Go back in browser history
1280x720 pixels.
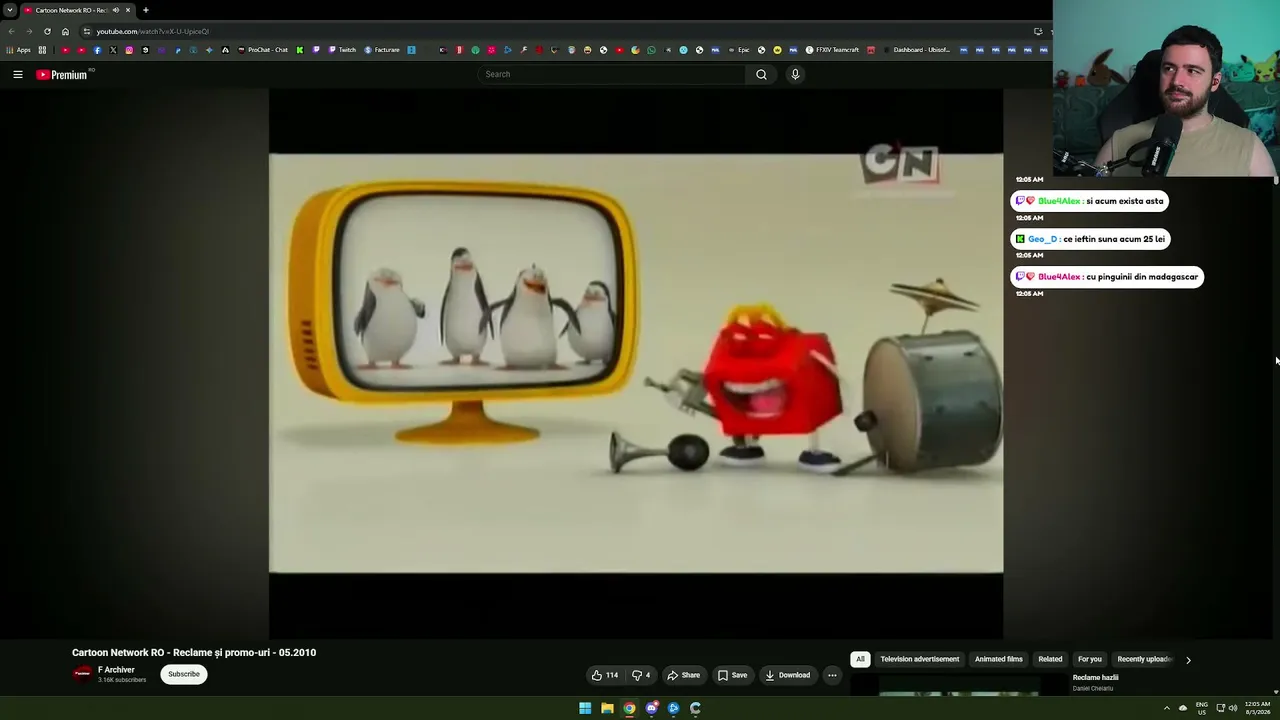(11, 31)
